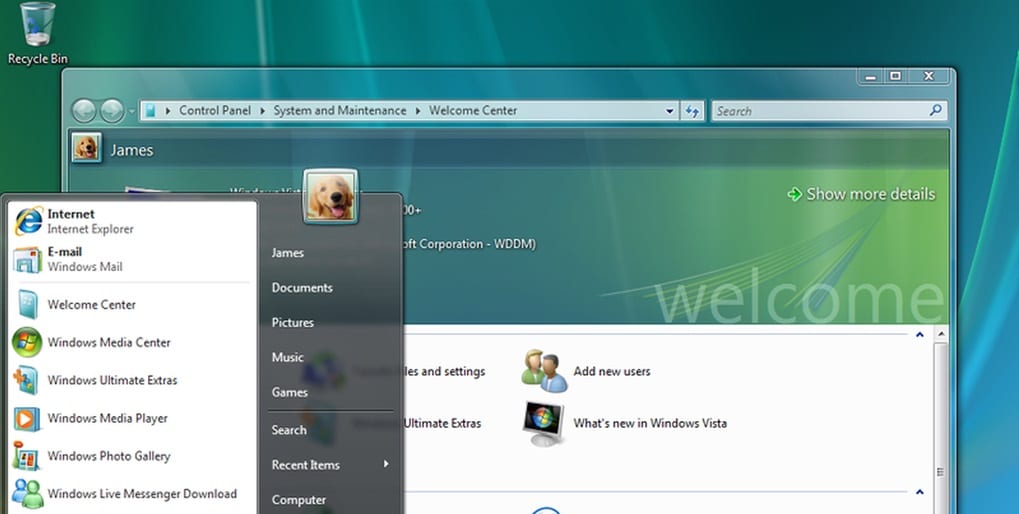Click the magnifier icon in the Search box
Viewport: 1019px width, 514px height.
tap(936, 110)
